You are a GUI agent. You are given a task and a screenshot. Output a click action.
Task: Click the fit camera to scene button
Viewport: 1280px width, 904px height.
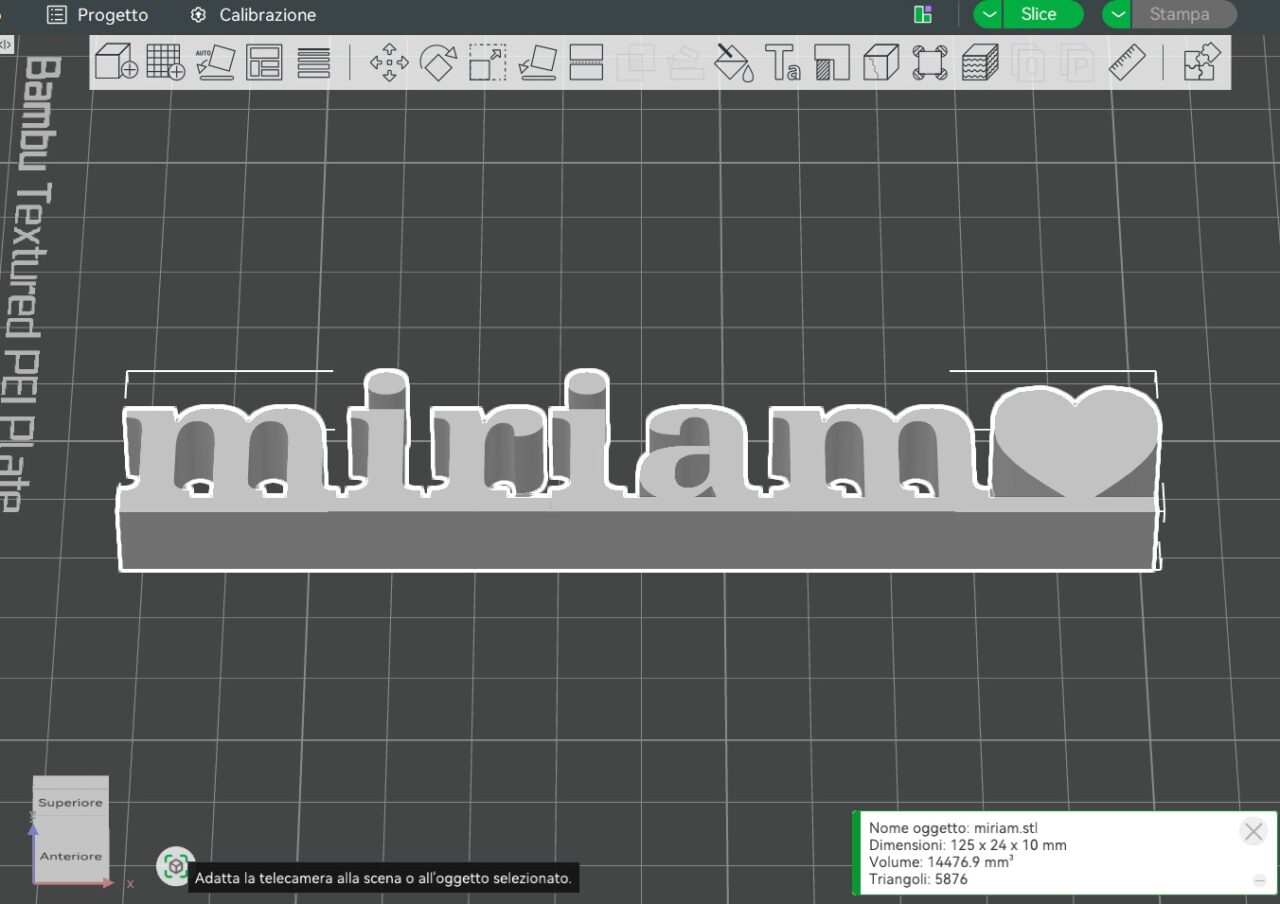click(176, 865)
